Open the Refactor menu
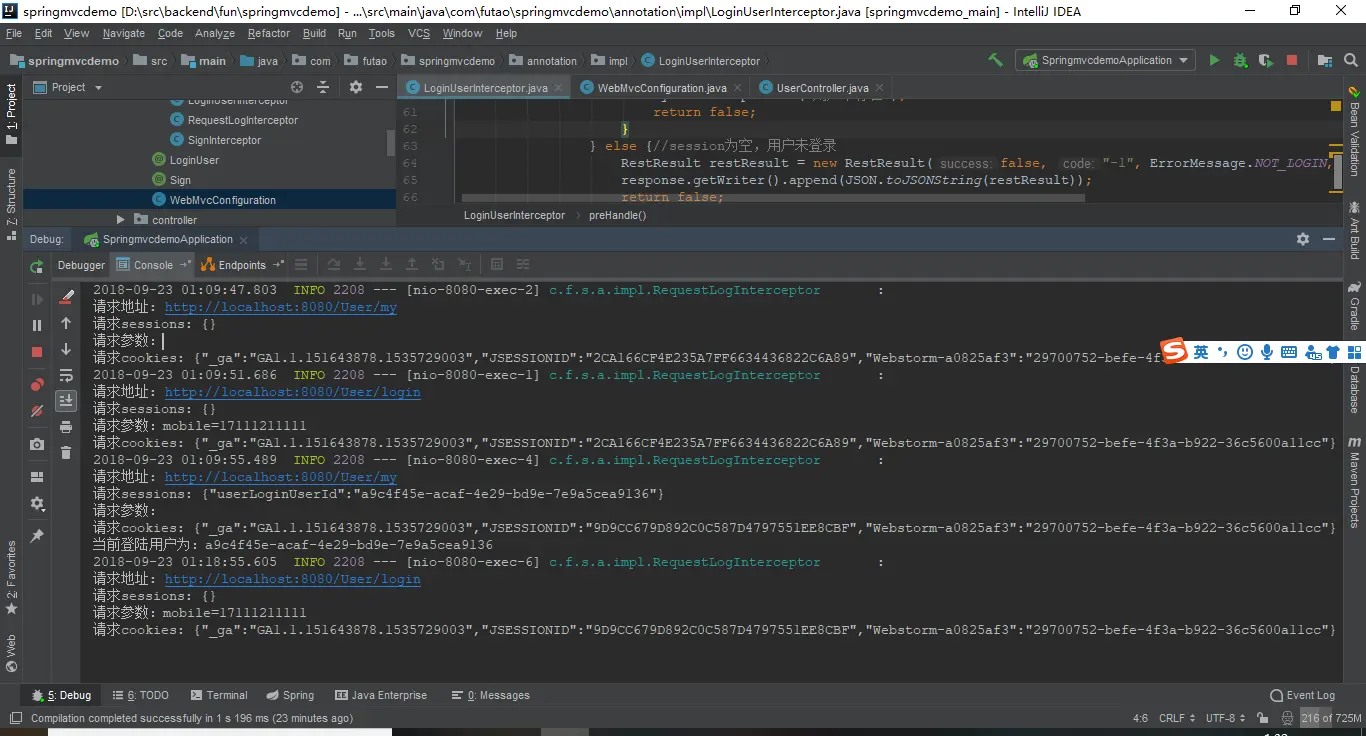1366x736 pixels. (269, 33)
